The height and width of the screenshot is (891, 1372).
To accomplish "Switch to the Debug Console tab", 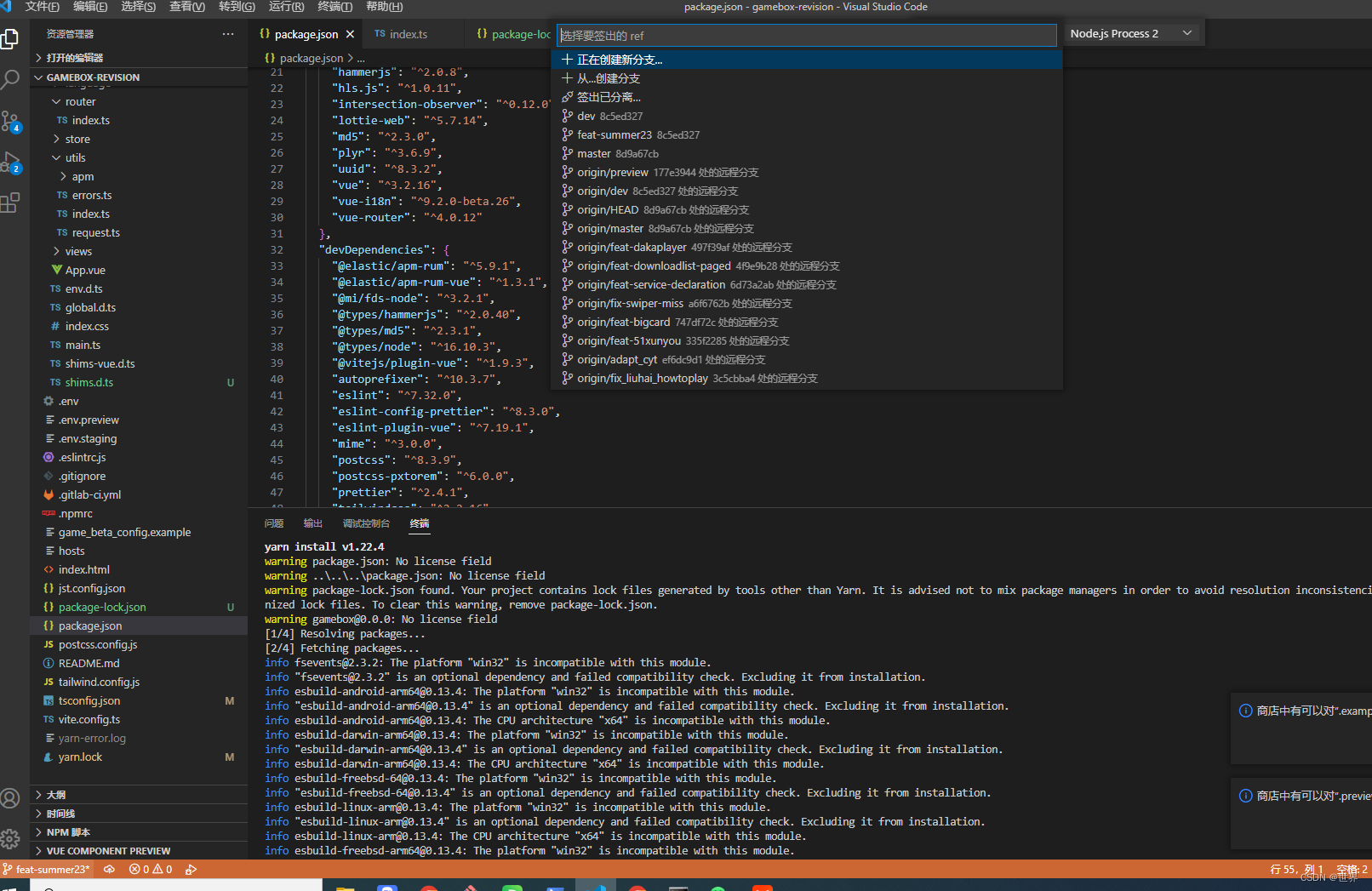I will [366, 523].
